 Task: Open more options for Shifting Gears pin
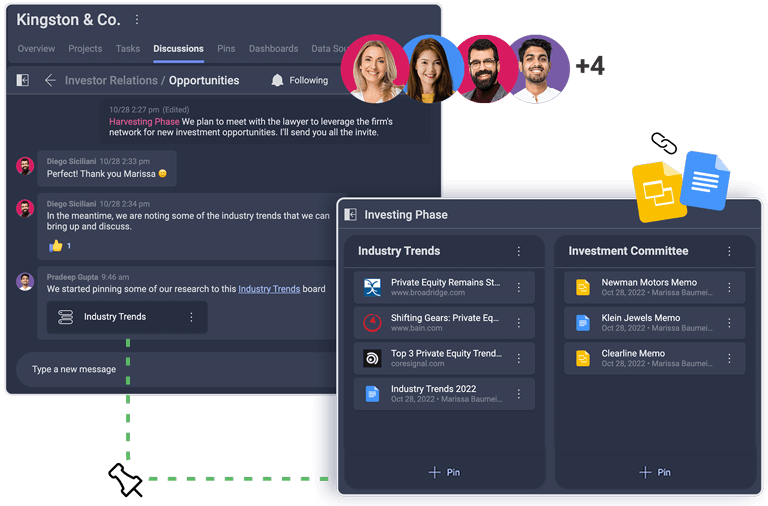(519, 323)
